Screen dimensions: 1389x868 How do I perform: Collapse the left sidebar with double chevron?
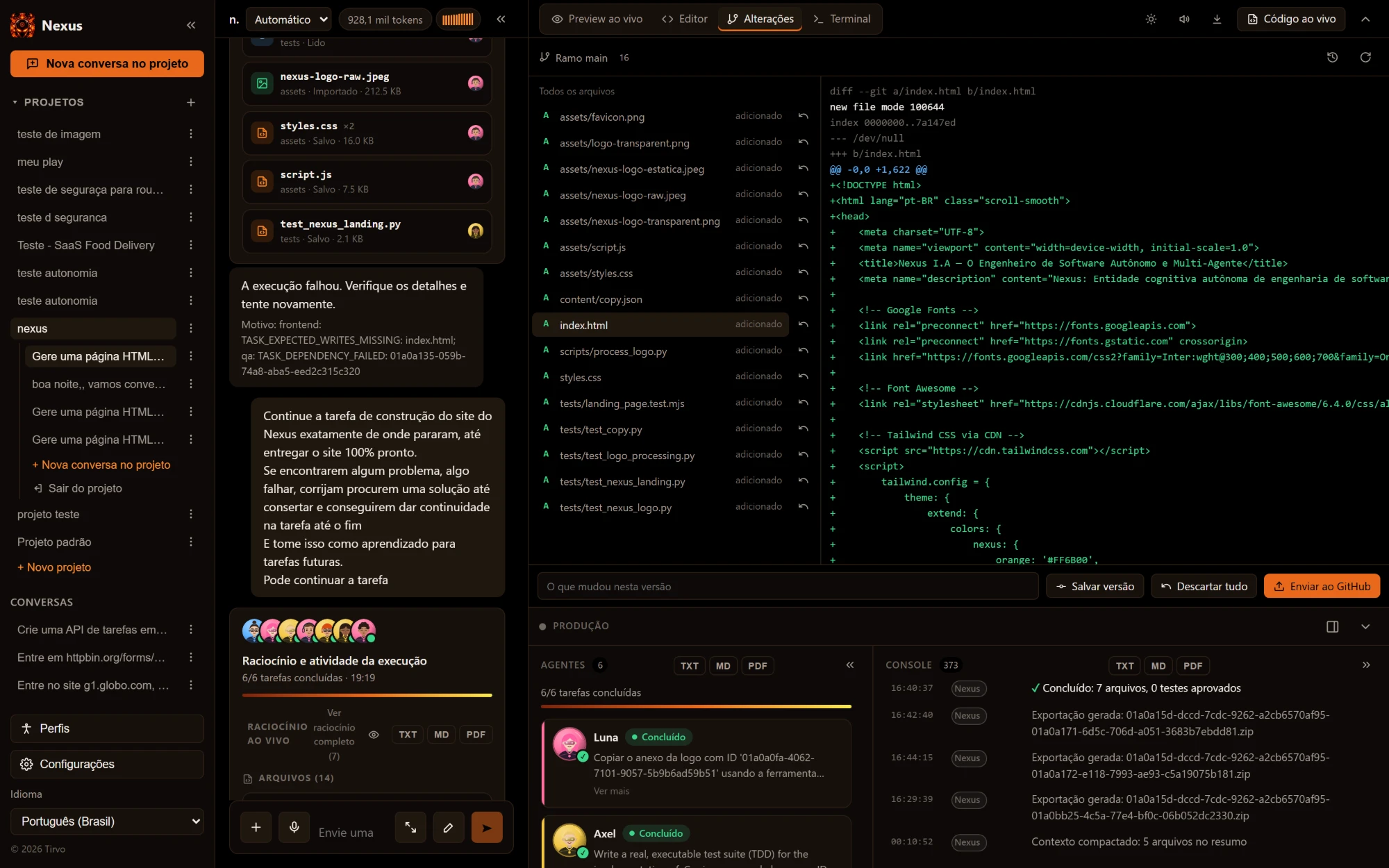click(191, 26)
